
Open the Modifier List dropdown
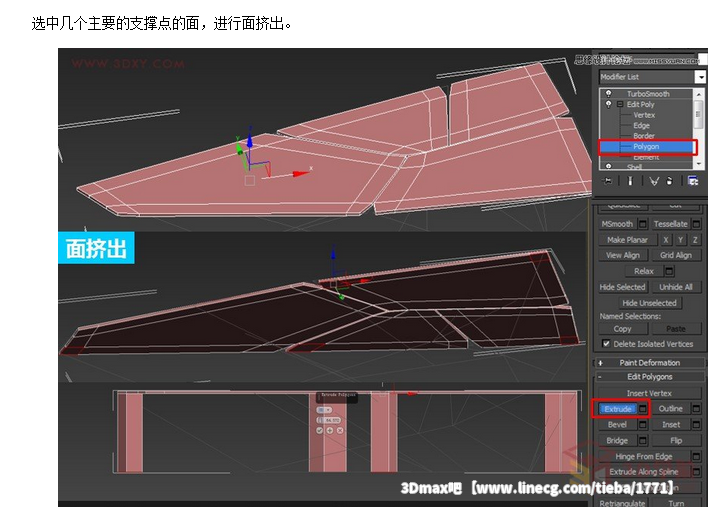pos(700,77)
